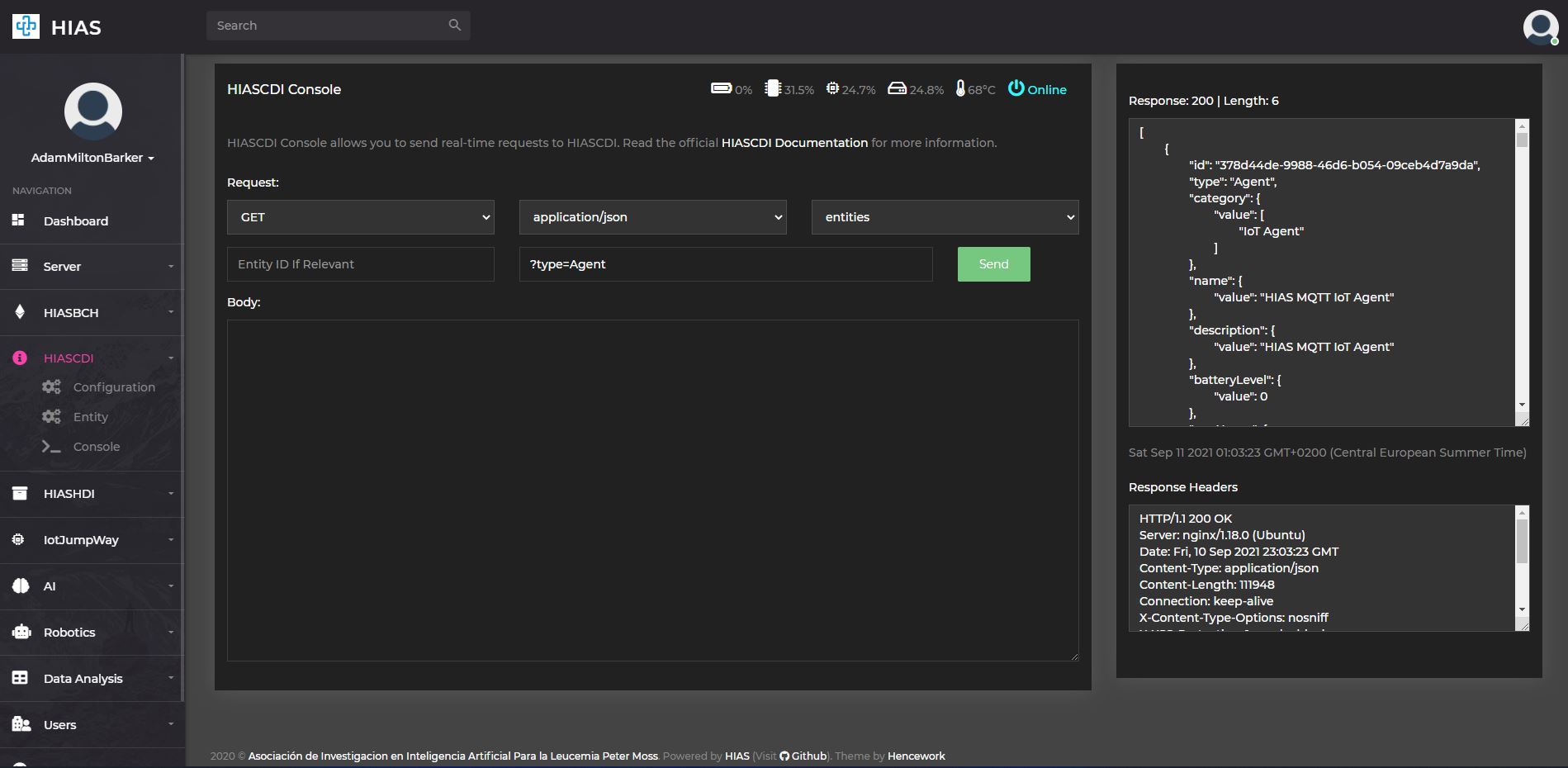Click the Server icon in sidebar

[x=20, y=266]
